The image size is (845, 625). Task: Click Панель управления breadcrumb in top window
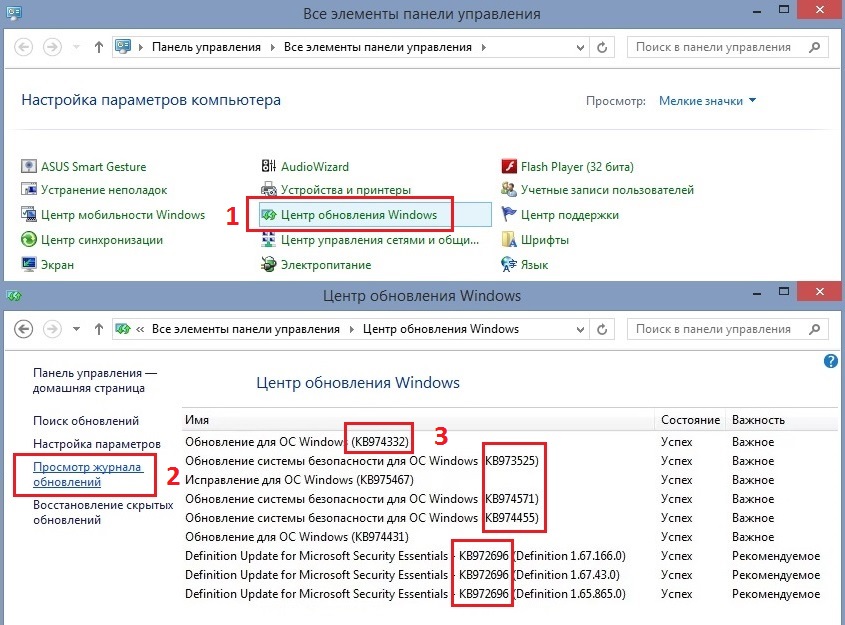pyautogui.click(x=206, y=47)
